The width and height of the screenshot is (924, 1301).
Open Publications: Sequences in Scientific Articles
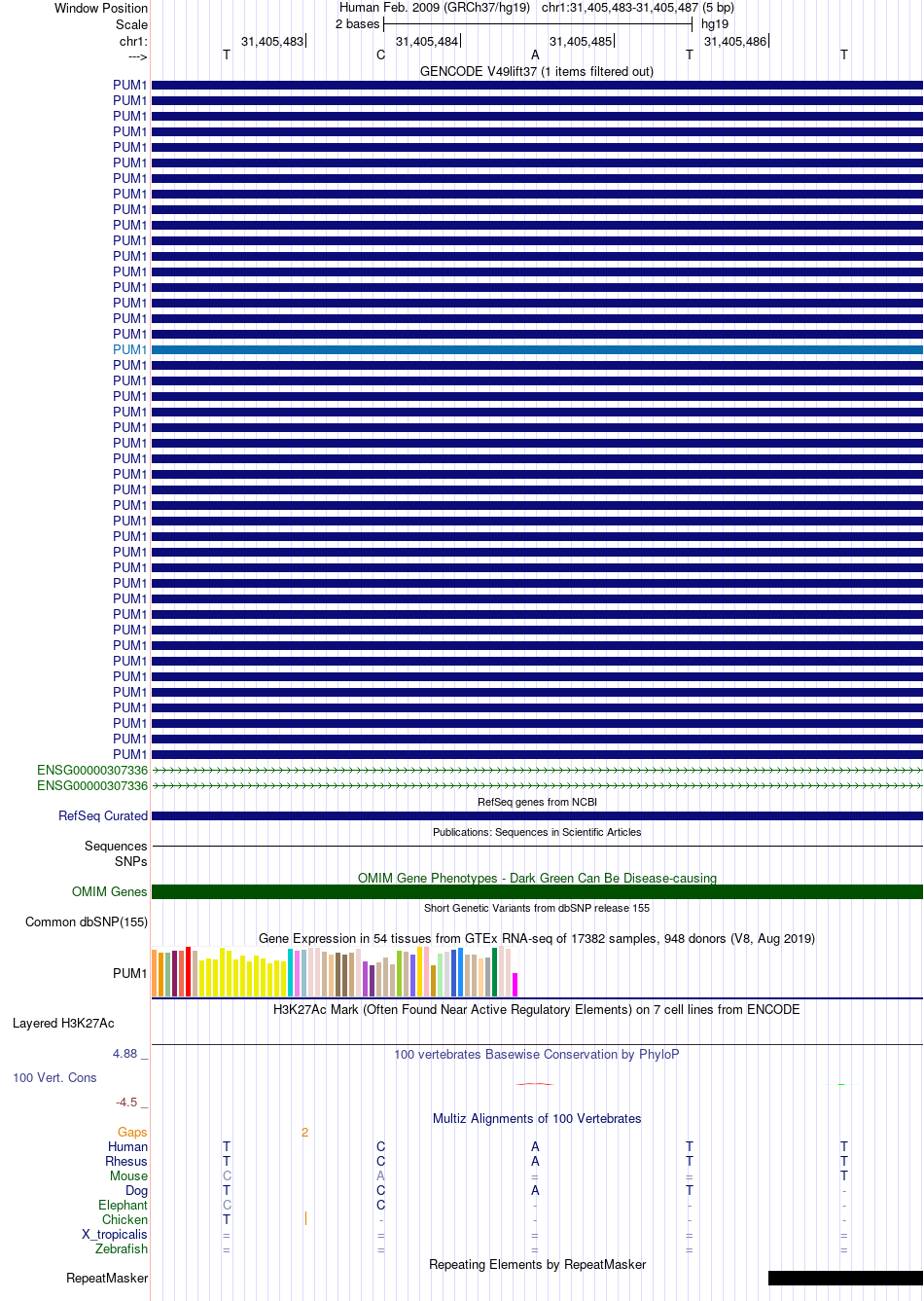pyautogui.click(x=537, y=832)
